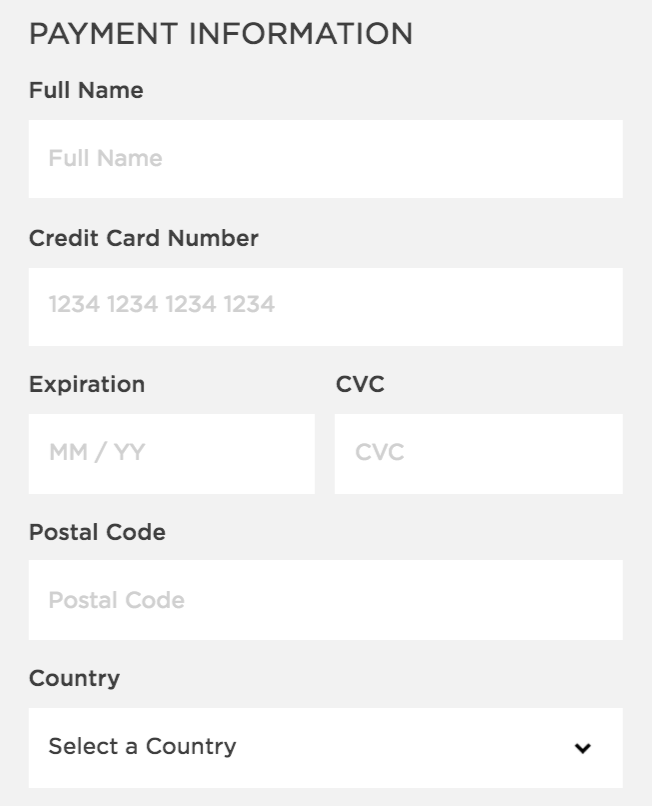The image size is (652, 806).
Task: Click the gray 'Postal Code' placeholder text
Action: tap(116, 601)
